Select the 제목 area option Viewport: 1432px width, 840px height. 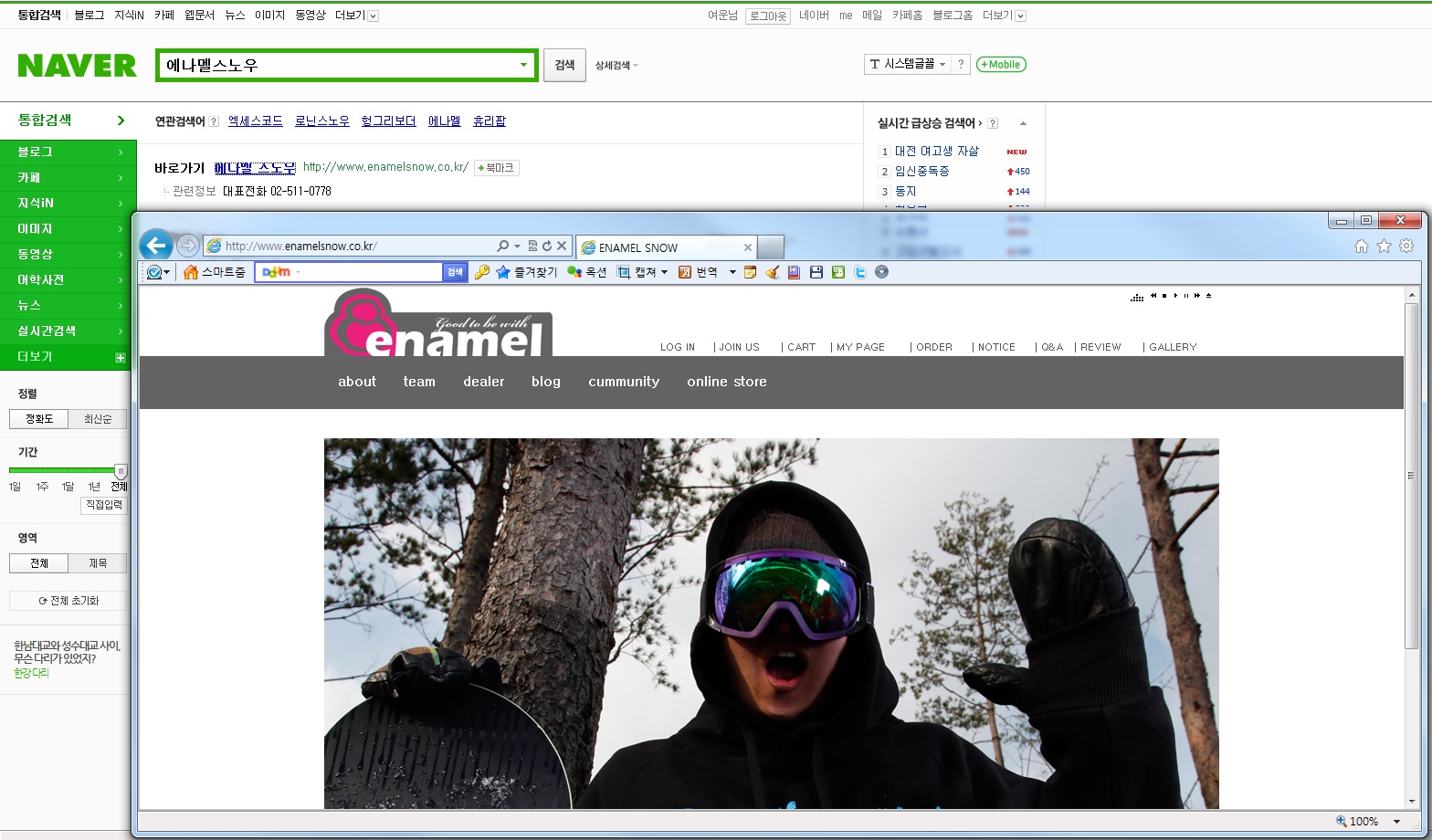click(98, 563)
